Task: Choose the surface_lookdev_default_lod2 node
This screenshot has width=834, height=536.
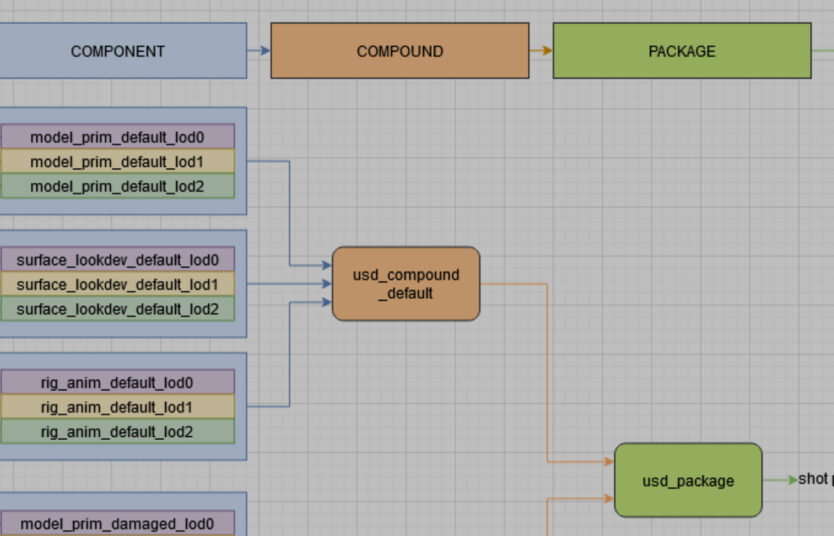Action: (117, 309)
